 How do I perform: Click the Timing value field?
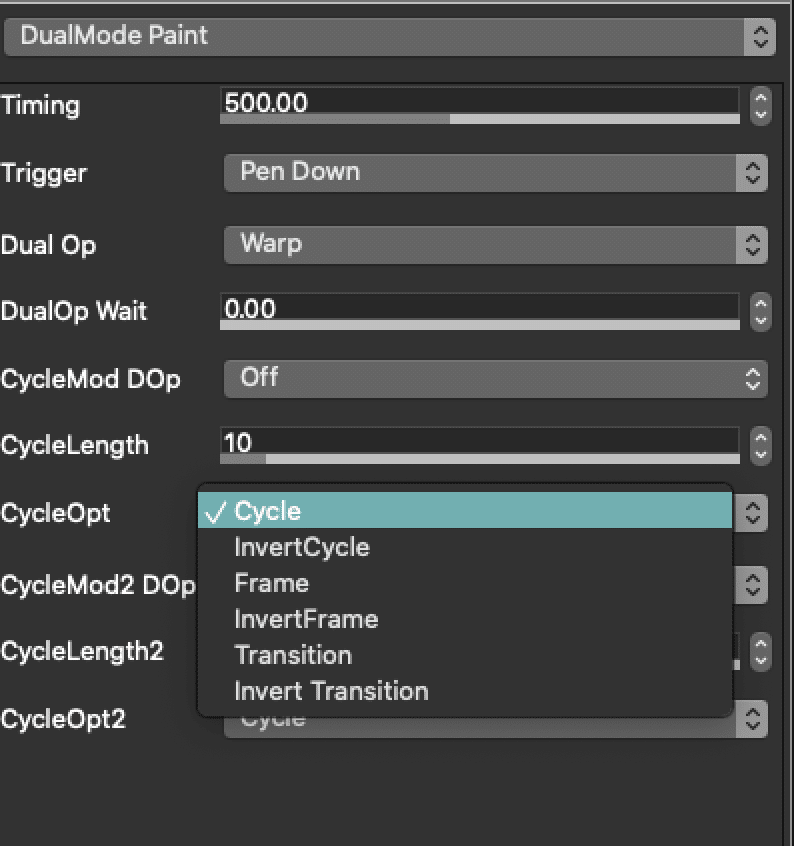pyautogui.click(x=480, y=101)
